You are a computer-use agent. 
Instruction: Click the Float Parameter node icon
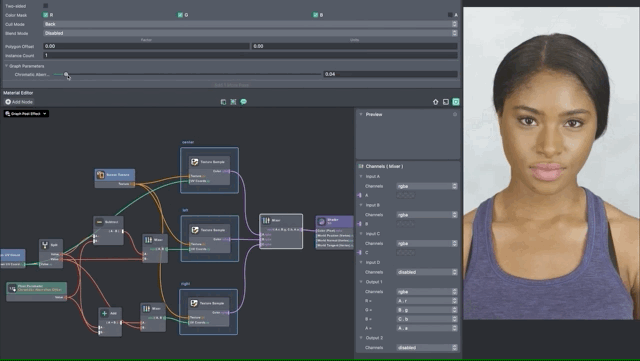pyautogui.click(x=12, y=288)
